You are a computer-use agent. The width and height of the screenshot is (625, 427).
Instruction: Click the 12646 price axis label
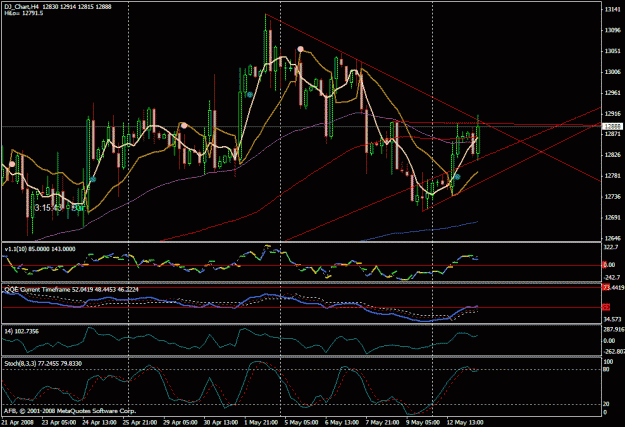pos(612,238)
